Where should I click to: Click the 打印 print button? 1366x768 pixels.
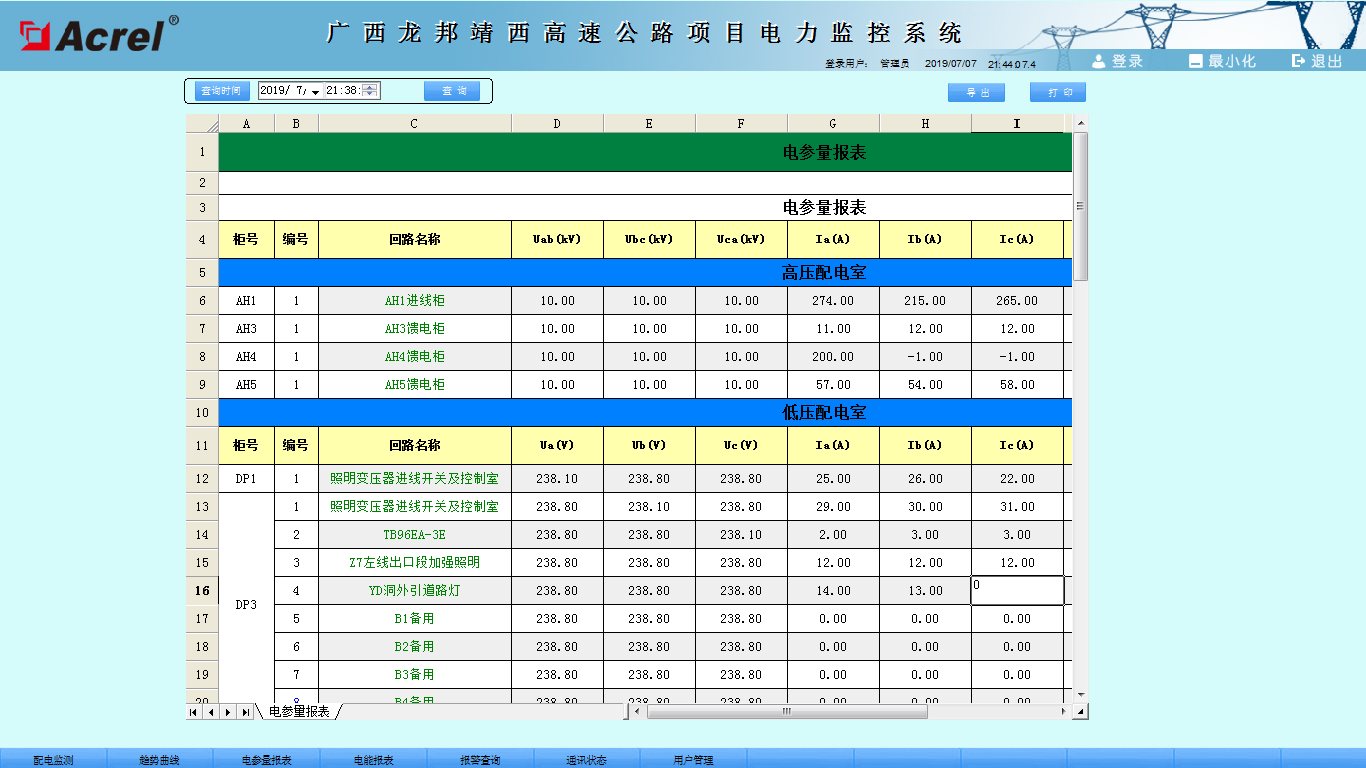click(1058, 92)
